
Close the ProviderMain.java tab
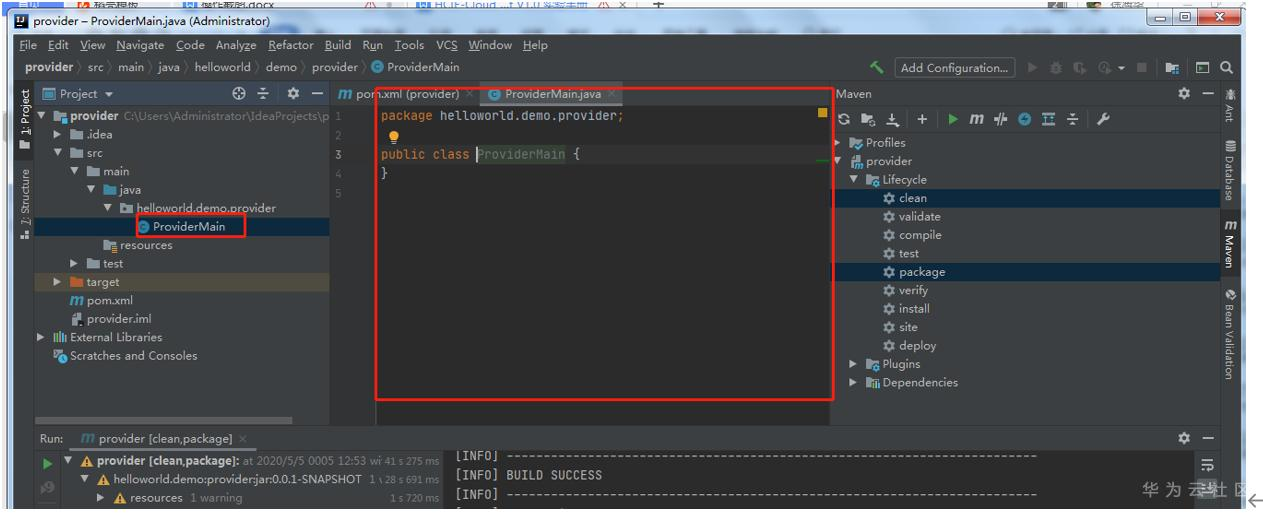612,94
